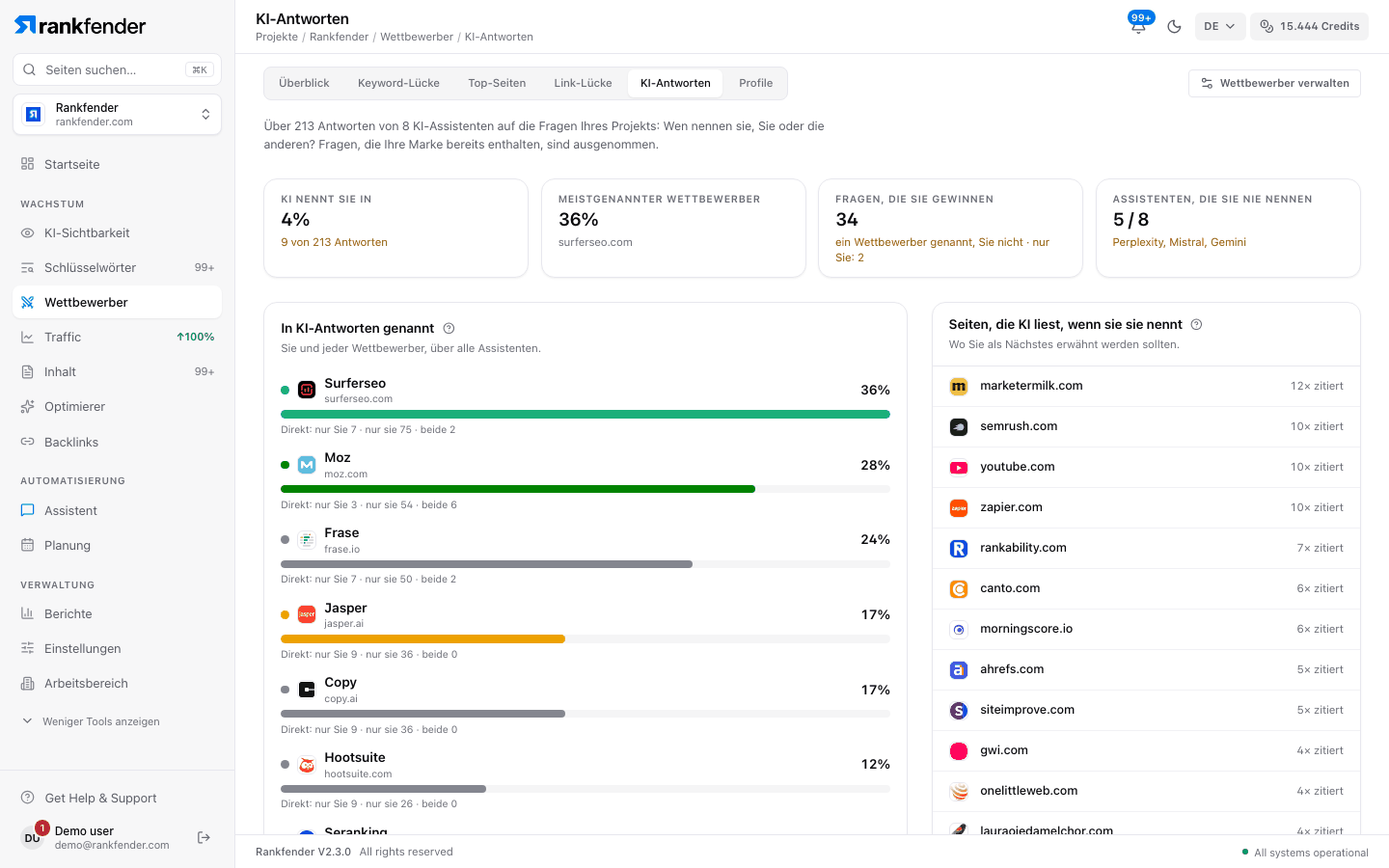Open Traffic chart icon item
This screenshot has height=868, width=1389.
click(x=117, y=337)
